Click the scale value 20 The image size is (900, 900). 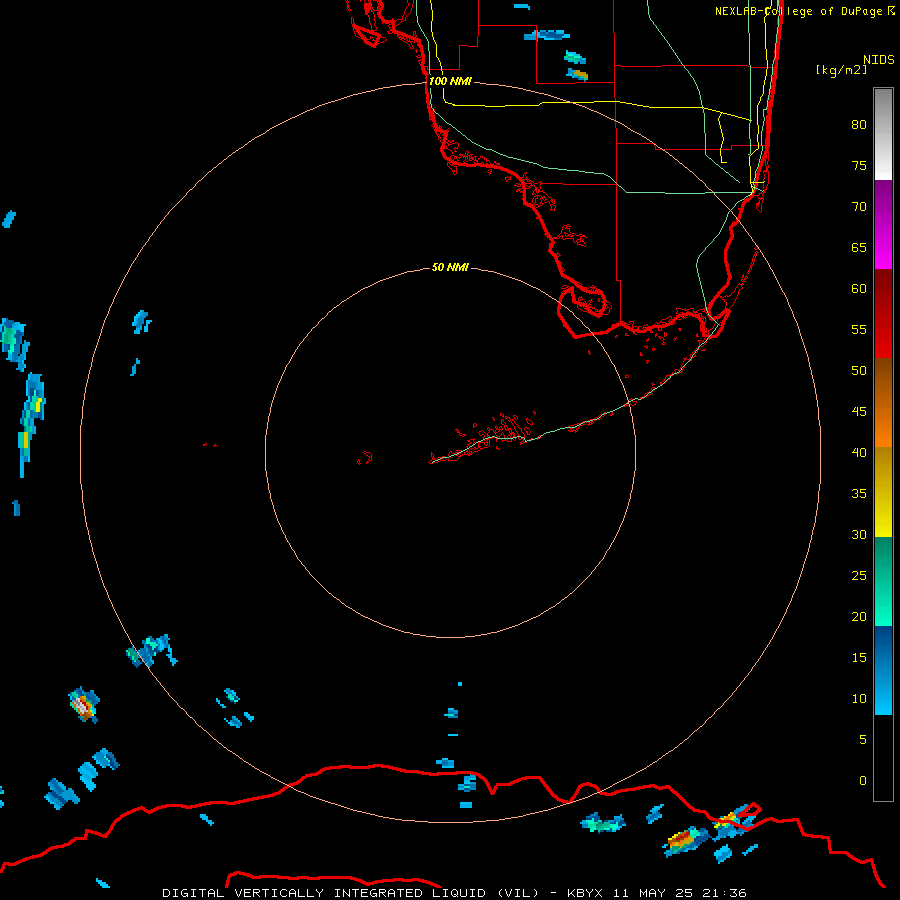click(859, 616)
